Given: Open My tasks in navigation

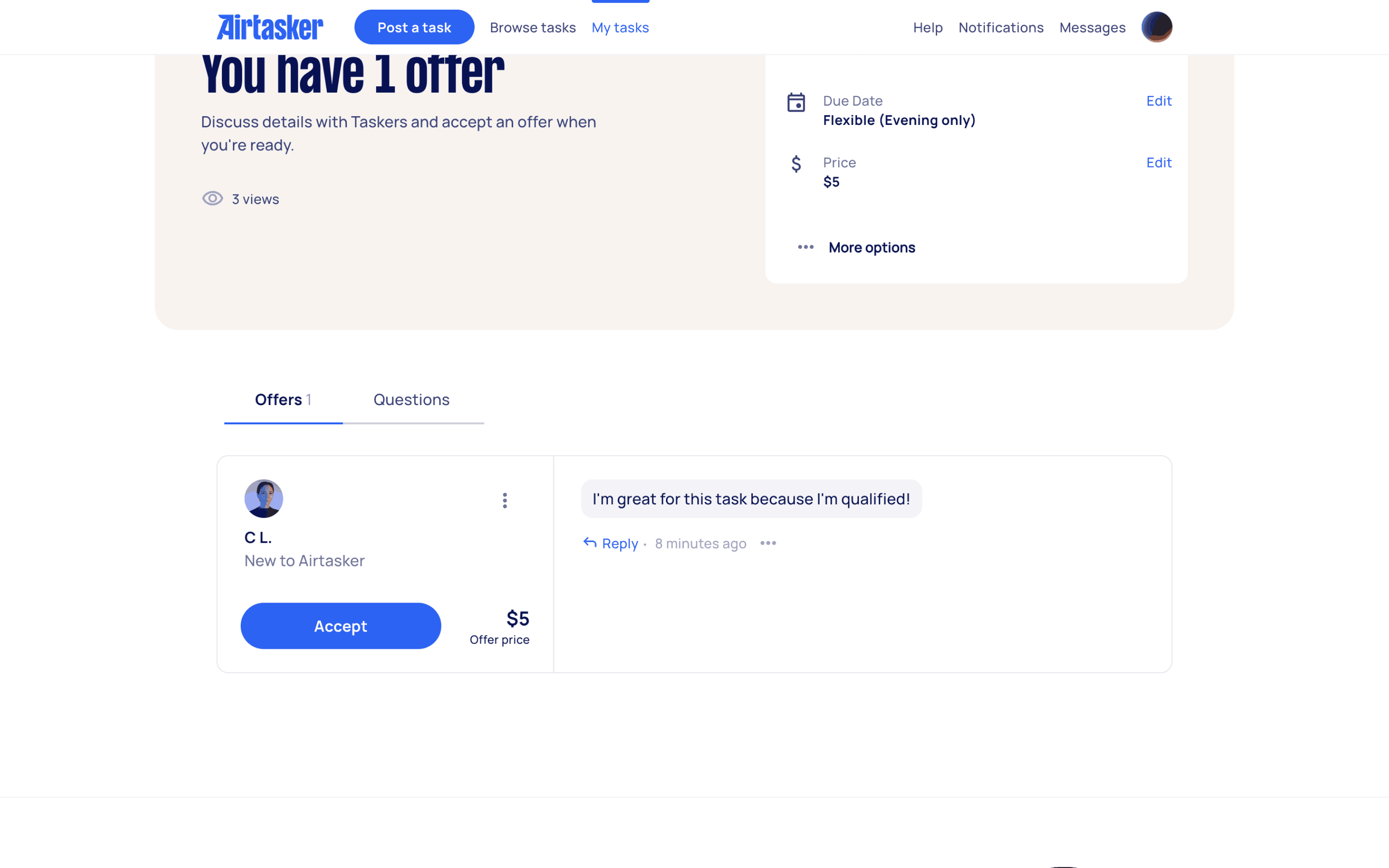Looking at the screenshot, I should tap(621, 28).
